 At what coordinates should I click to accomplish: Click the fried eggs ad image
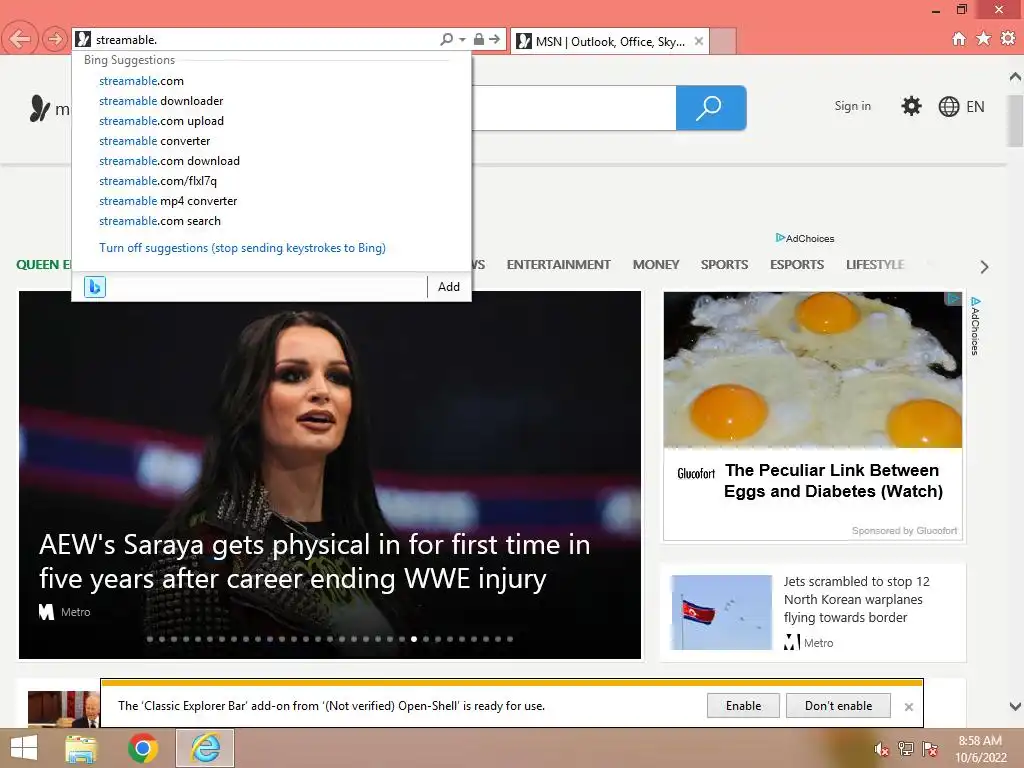tap(812, 370)
